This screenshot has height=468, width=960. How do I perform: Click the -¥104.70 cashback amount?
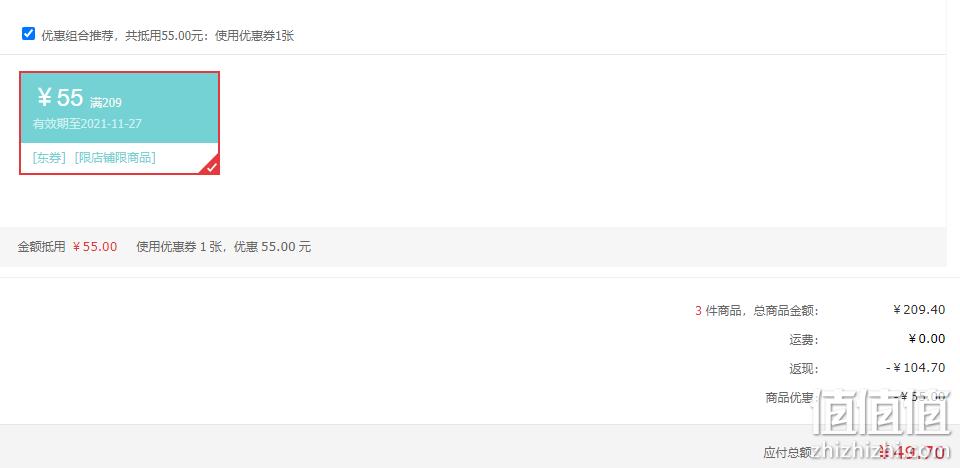pyautogui.click(x=916, y=368)
